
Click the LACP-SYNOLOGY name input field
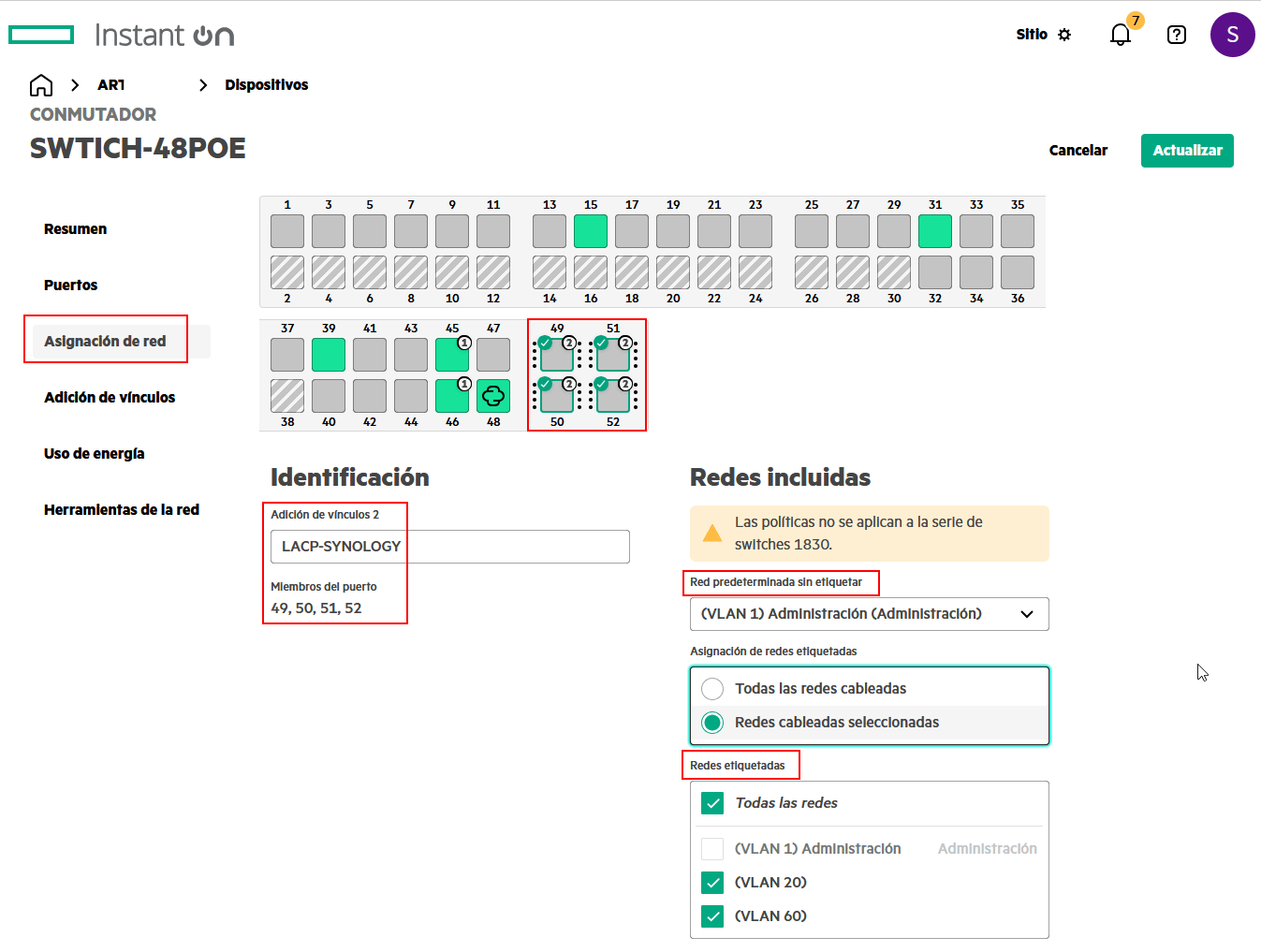[x=449, y=547]
